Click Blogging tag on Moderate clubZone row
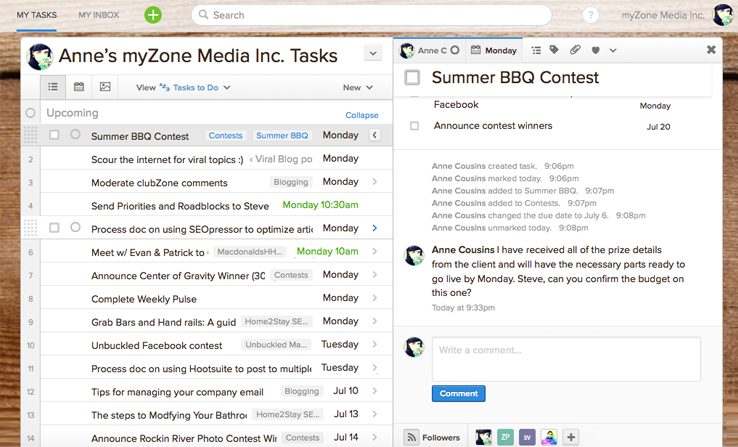The height and width of the screenshot is (447, 738). (x=291, y=182)
